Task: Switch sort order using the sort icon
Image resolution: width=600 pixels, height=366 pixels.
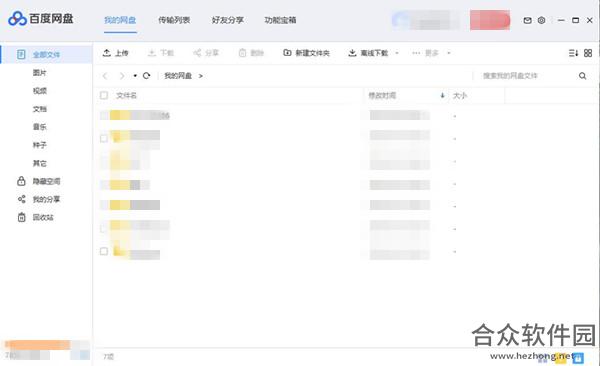Action: click(x=573, y=53)
